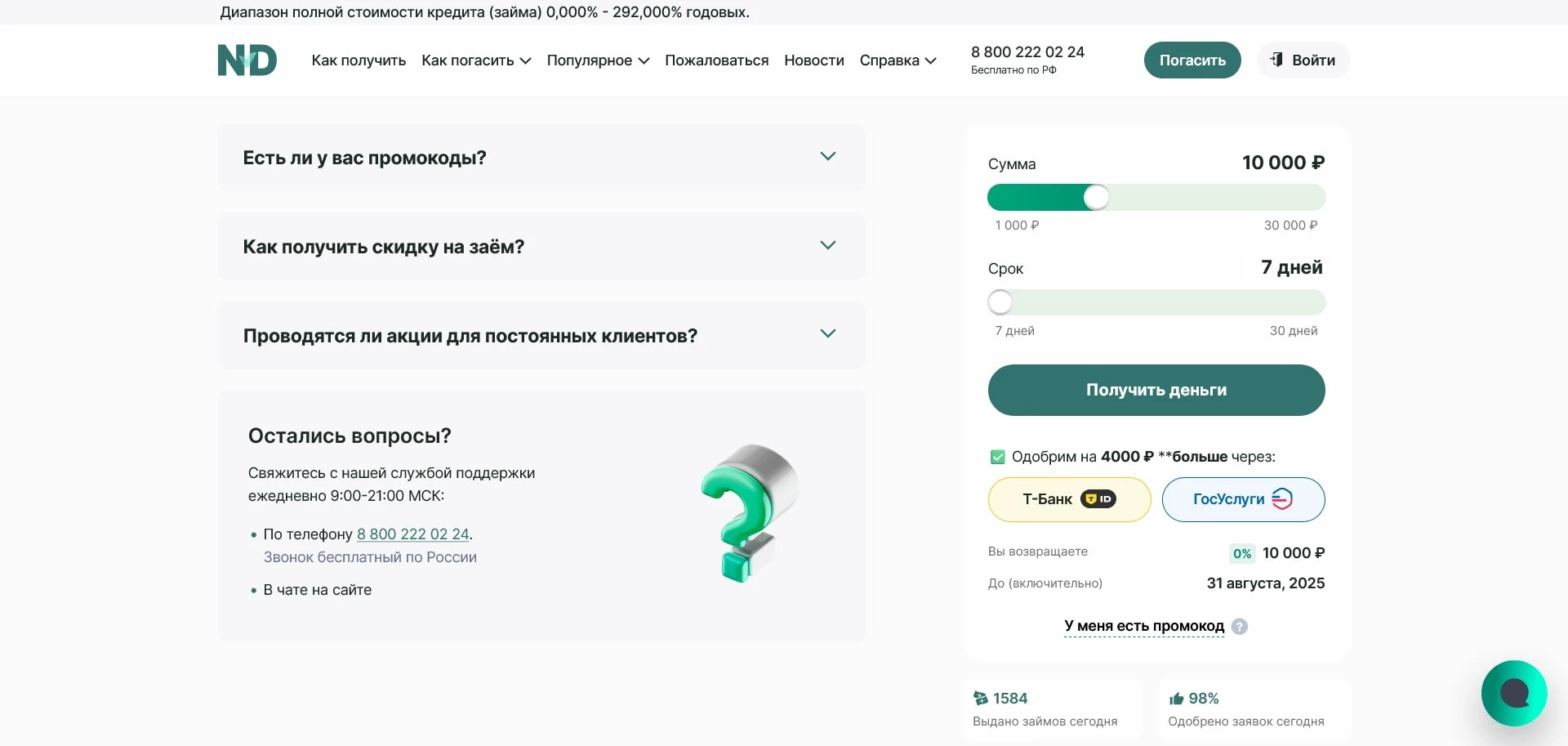Open the Справка dropdown menu
Screen dimensions: 1568x746
(898, 60)
